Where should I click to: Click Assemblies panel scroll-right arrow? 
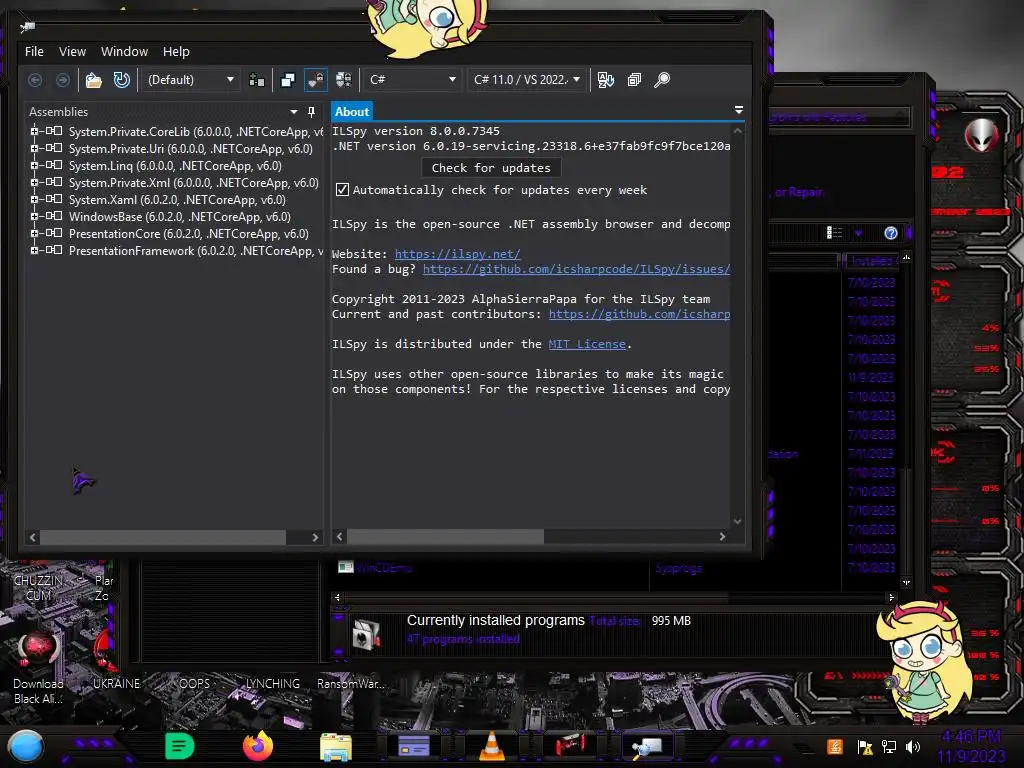(x=315, y=537)
